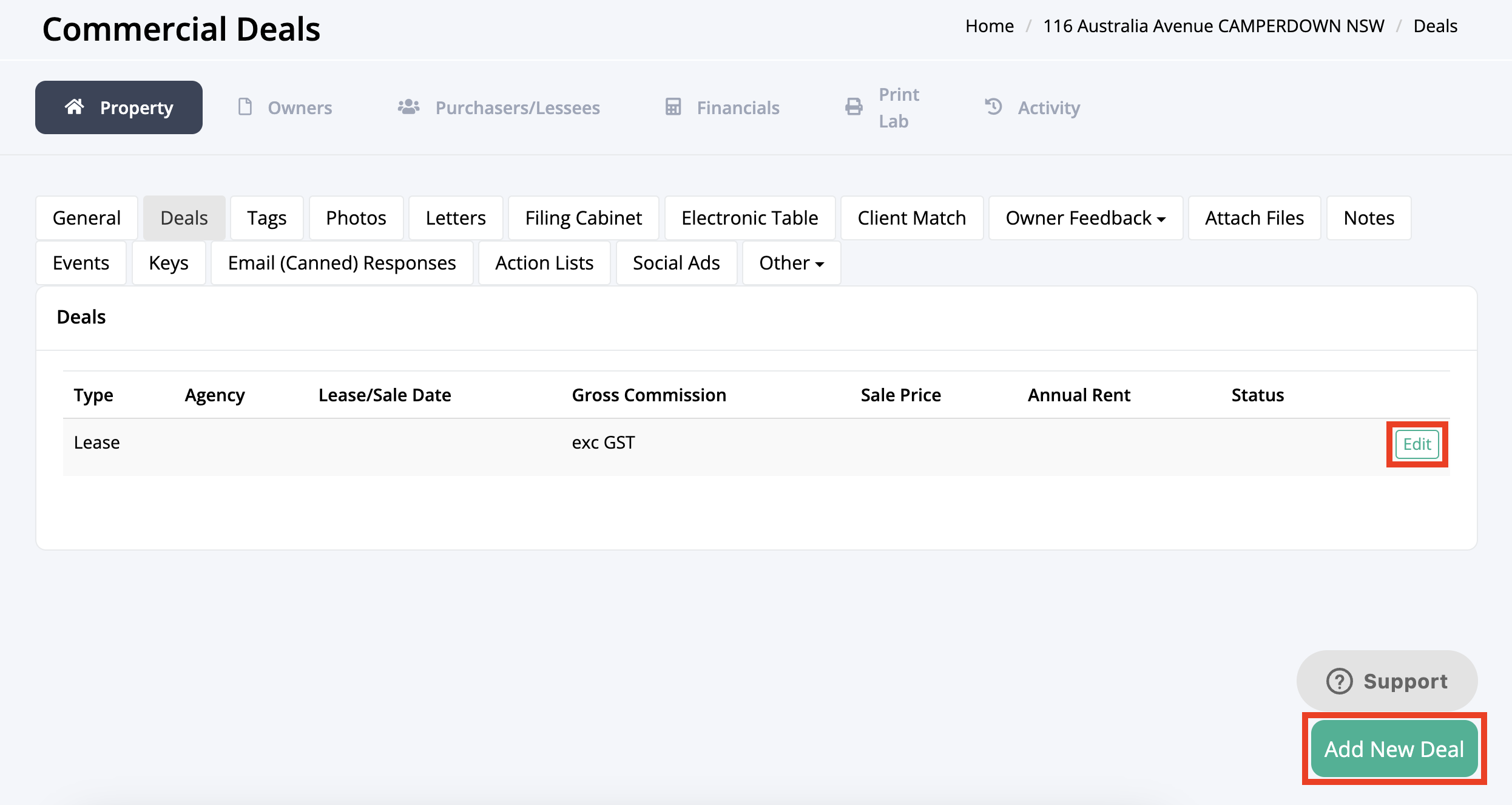
Task: Open the Events tab
Action: [x=81, y=263]
